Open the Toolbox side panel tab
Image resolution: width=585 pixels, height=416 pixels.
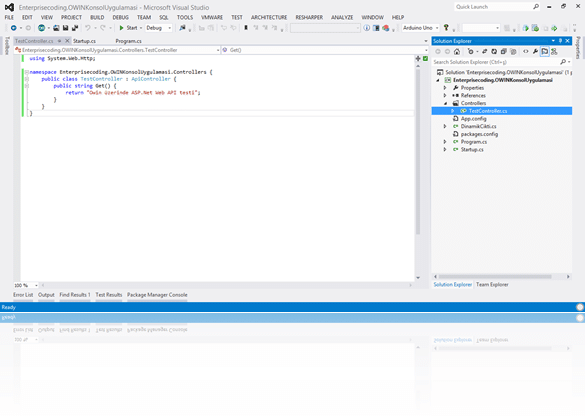click(6, 46)
